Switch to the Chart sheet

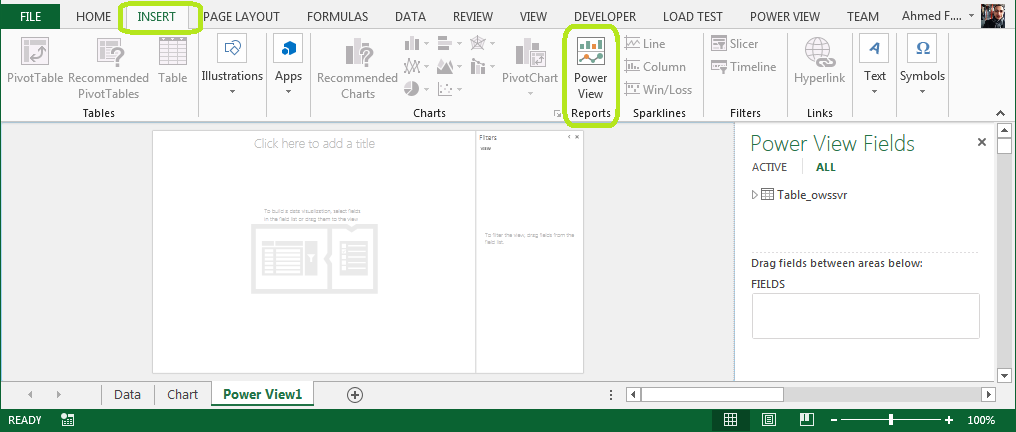tap(183, 394)
